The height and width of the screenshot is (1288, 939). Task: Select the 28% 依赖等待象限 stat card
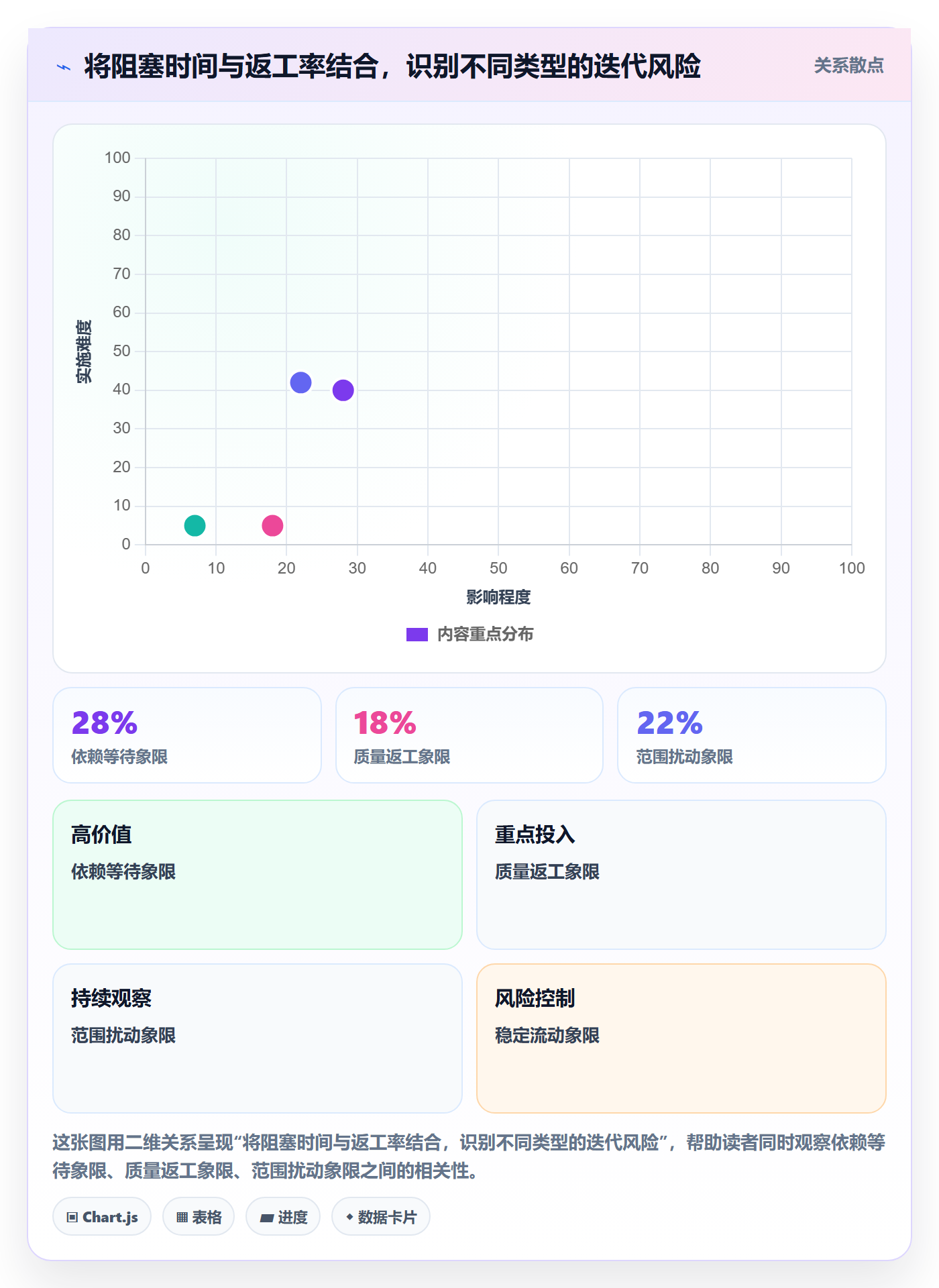coord(187,735)
